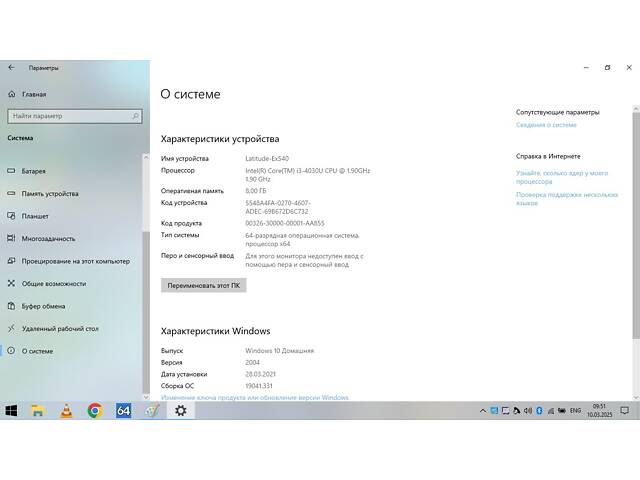Open Сведения о системе link
This screenshot has height=480, width=640.
pos(546,125)
